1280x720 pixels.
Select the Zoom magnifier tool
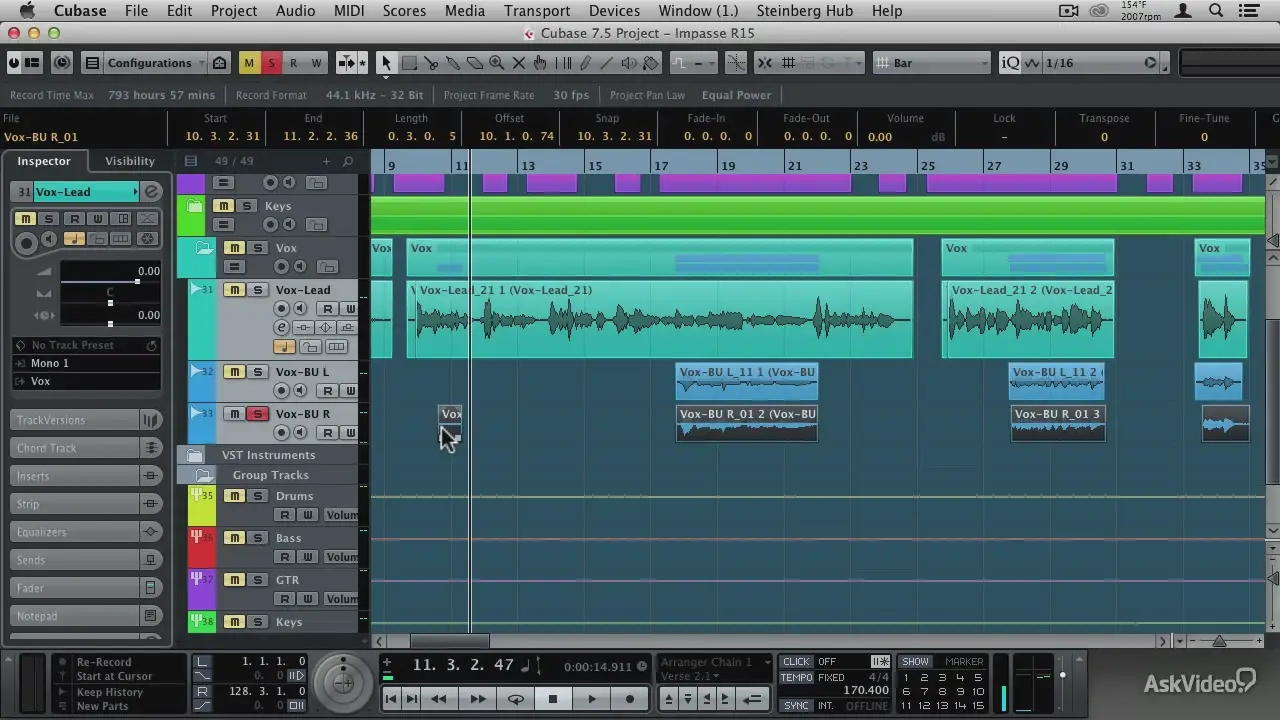click(497, 63)
